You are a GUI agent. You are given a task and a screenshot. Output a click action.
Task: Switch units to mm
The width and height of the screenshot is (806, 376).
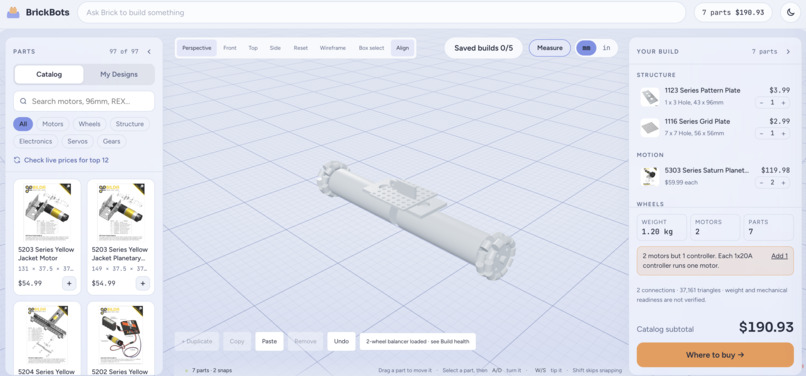pyautogui.click(x=586, y=48)
